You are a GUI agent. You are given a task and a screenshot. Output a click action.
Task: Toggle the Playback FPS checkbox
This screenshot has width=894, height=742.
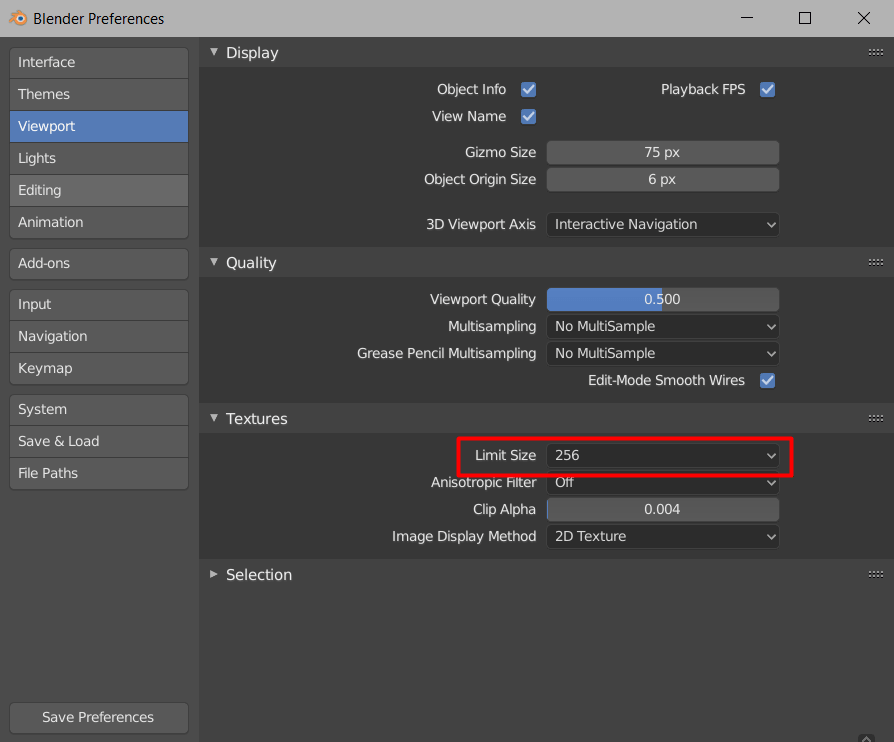(767, 90)
